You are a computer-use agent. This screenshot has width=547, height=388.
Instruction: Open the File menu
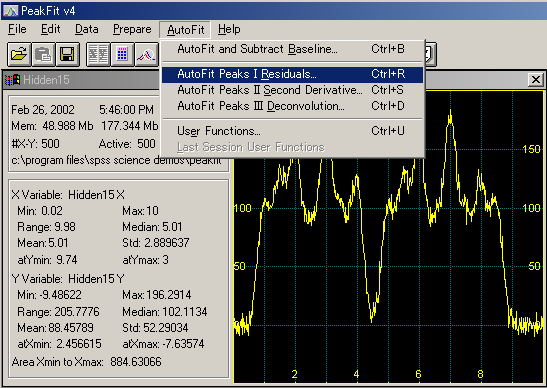tap(17, 29)
